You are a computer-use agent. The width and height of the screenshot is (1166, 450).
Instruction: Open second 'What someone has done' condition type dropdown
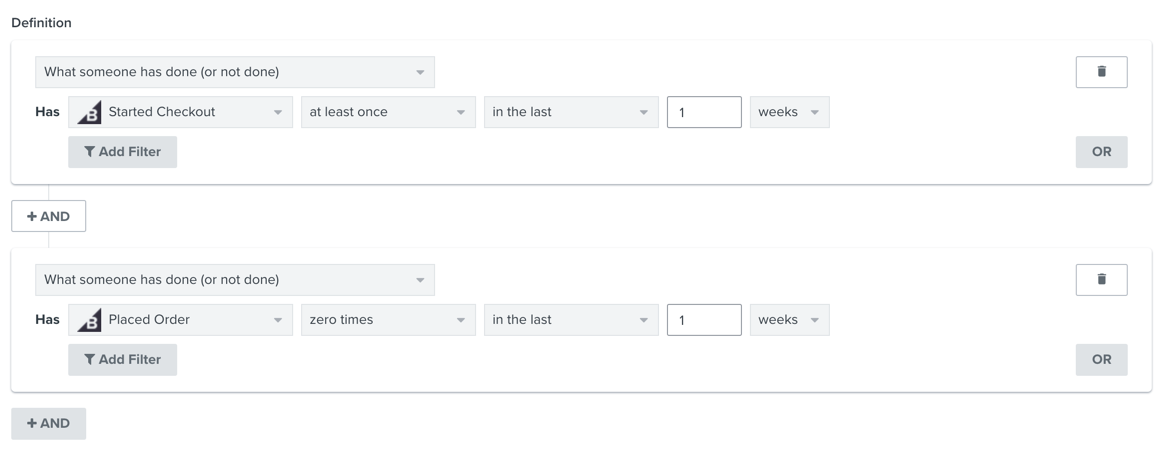point(234,280)
